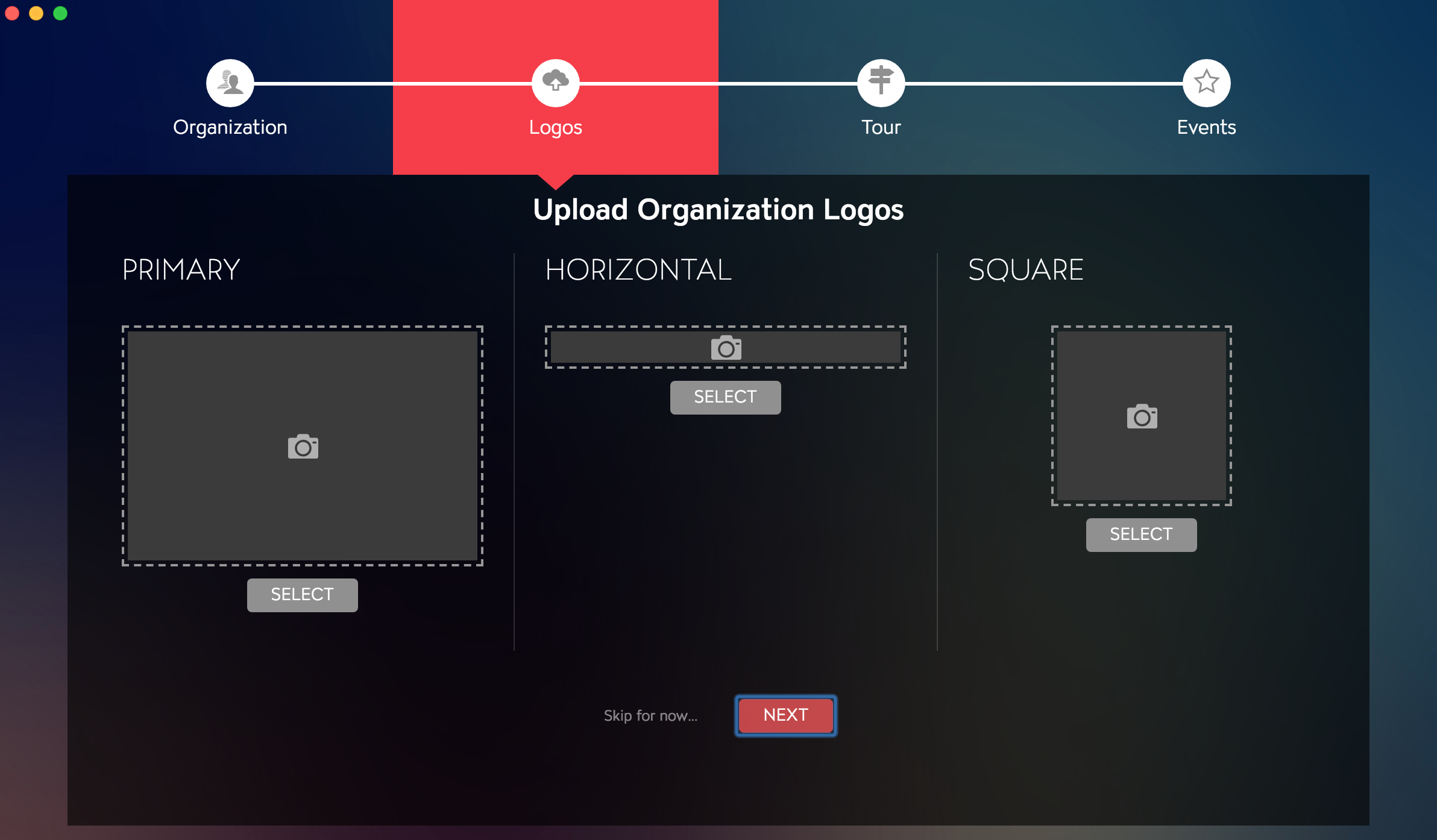Click the camera icon in Primary dropzone

click(303, 447)
